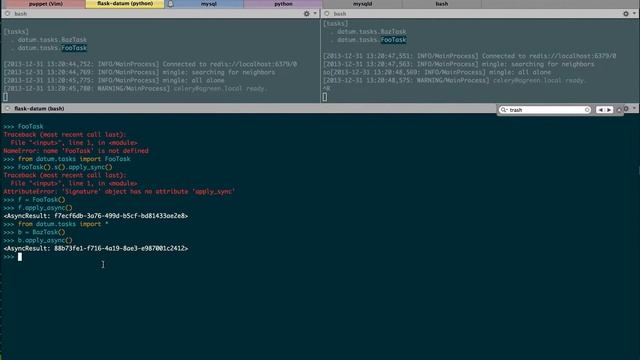Click the top-right bash pane status circle
Viewport: 640px width, 360px height.
pyautogui.click(x=327, y=13)
